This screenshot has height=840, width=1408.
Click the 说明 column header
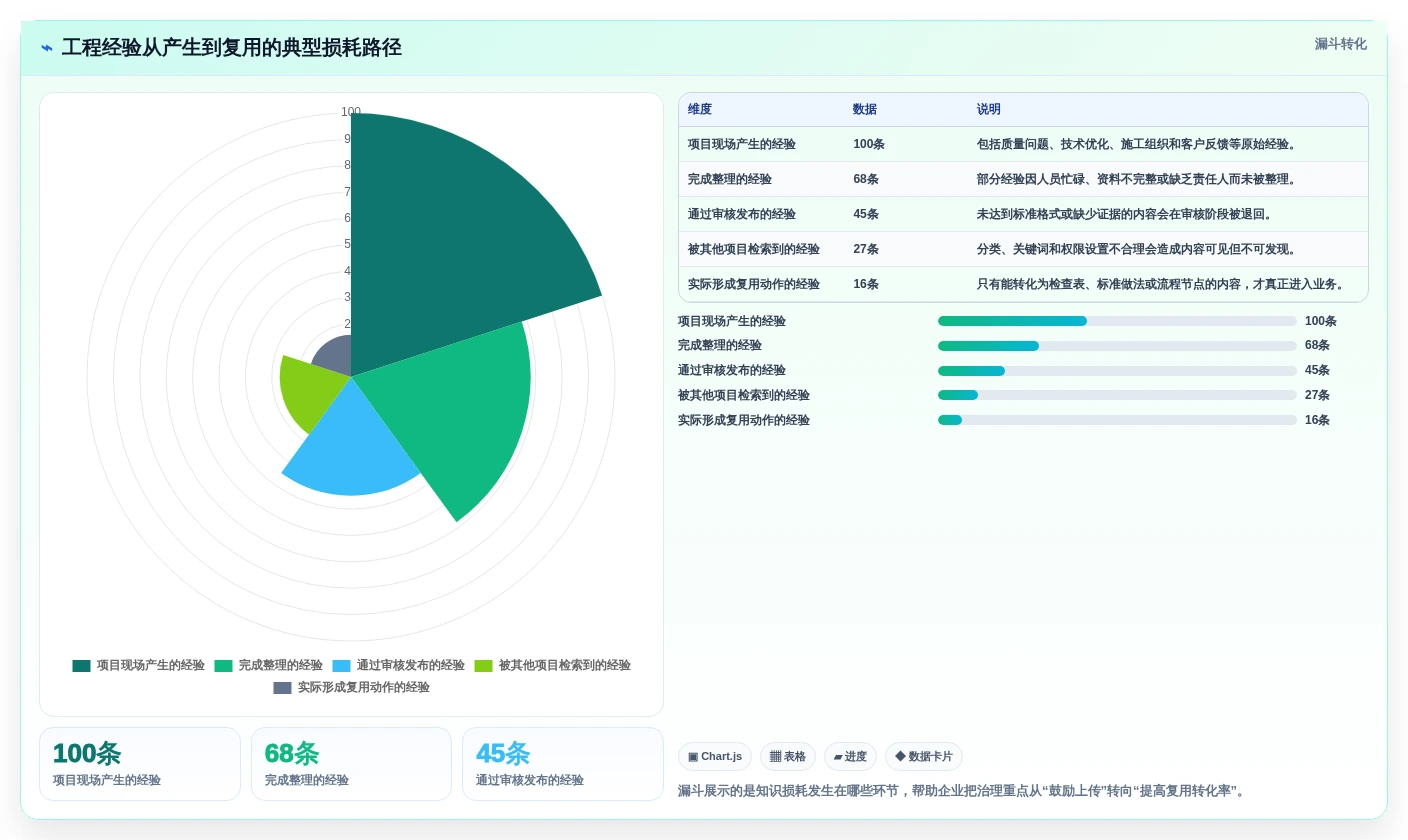tap(989, 110)
